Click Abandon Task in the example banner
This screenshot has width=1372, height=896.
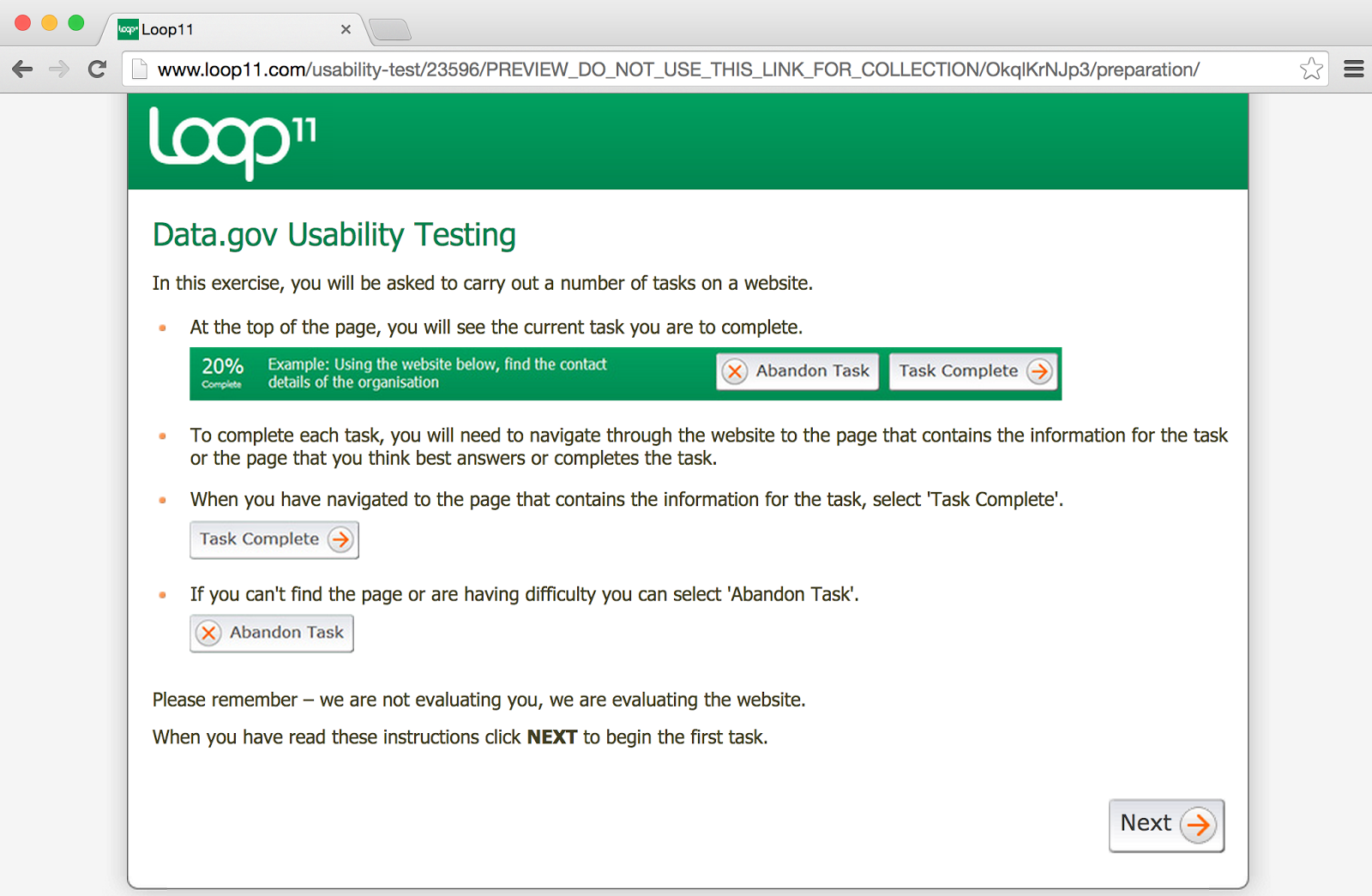pyautogui.click(x=797, y=371)
